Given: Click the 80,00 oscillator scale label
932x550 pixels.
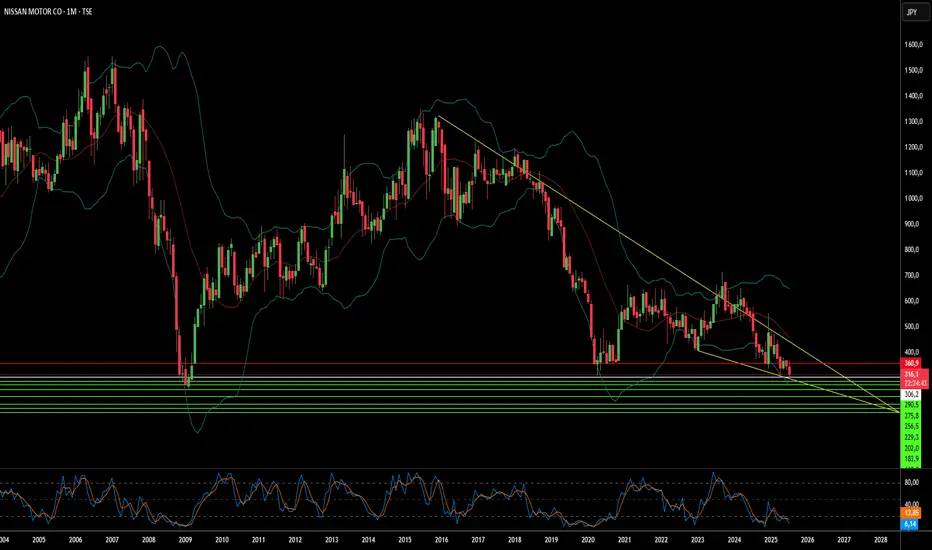Looking at the screenshot, I should [912, 483].
